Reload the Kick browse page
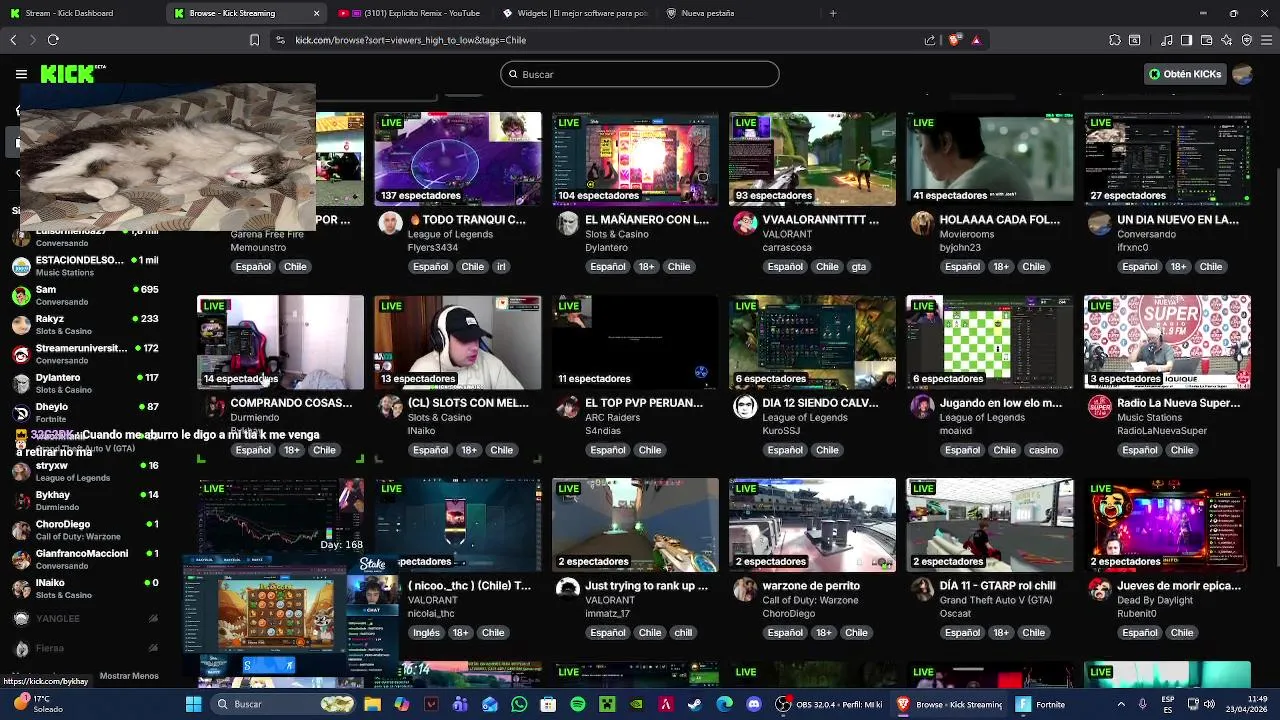 point(53,40)
